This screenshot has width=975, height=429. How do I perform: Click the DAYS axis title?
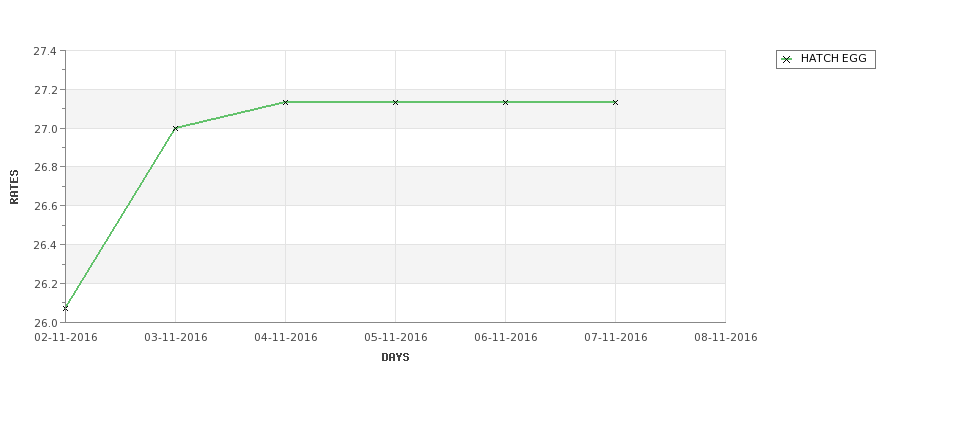click(395, 358)
